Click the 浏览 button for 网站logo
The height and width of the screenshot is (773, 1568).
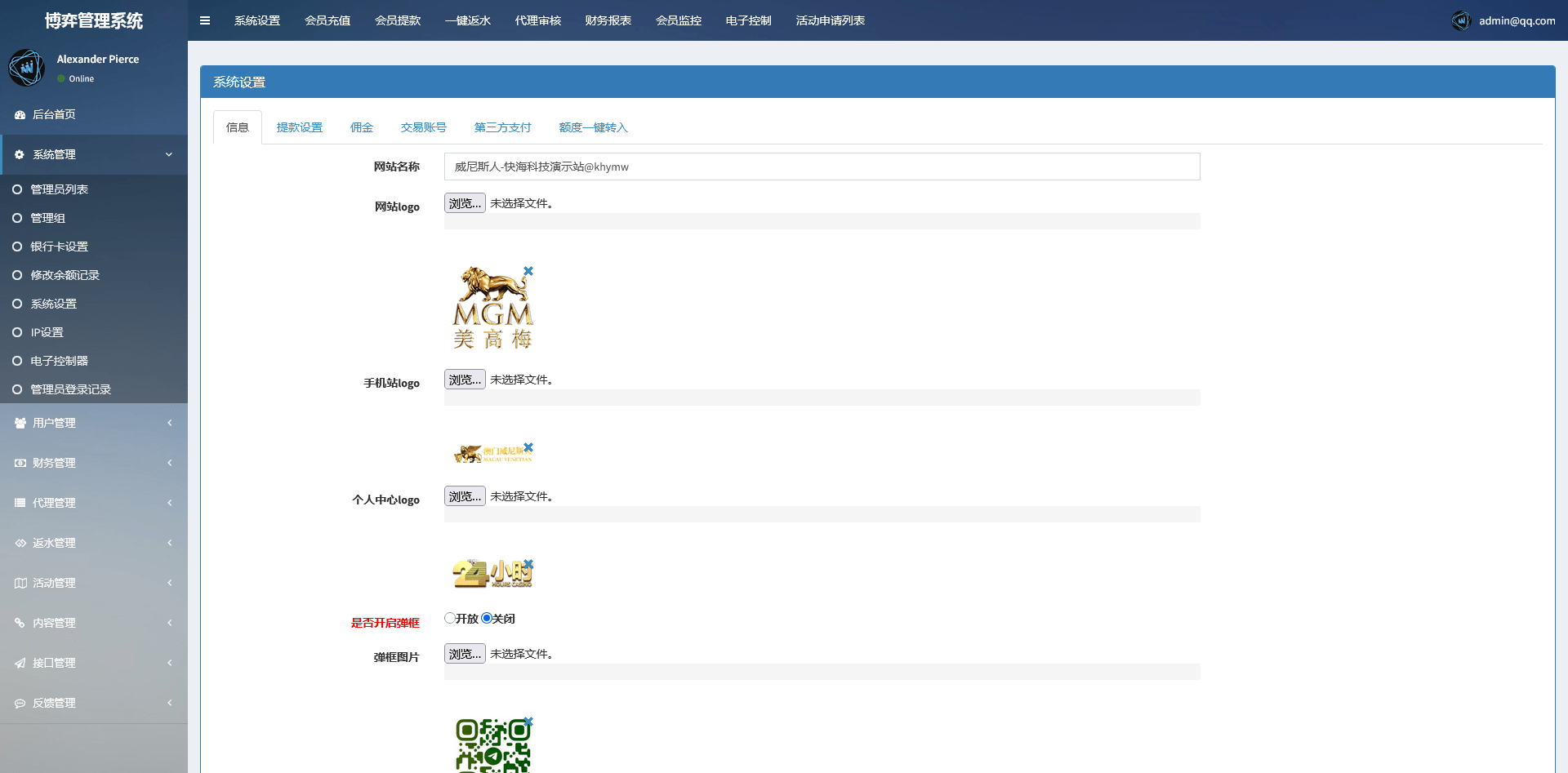coord(465,203)
